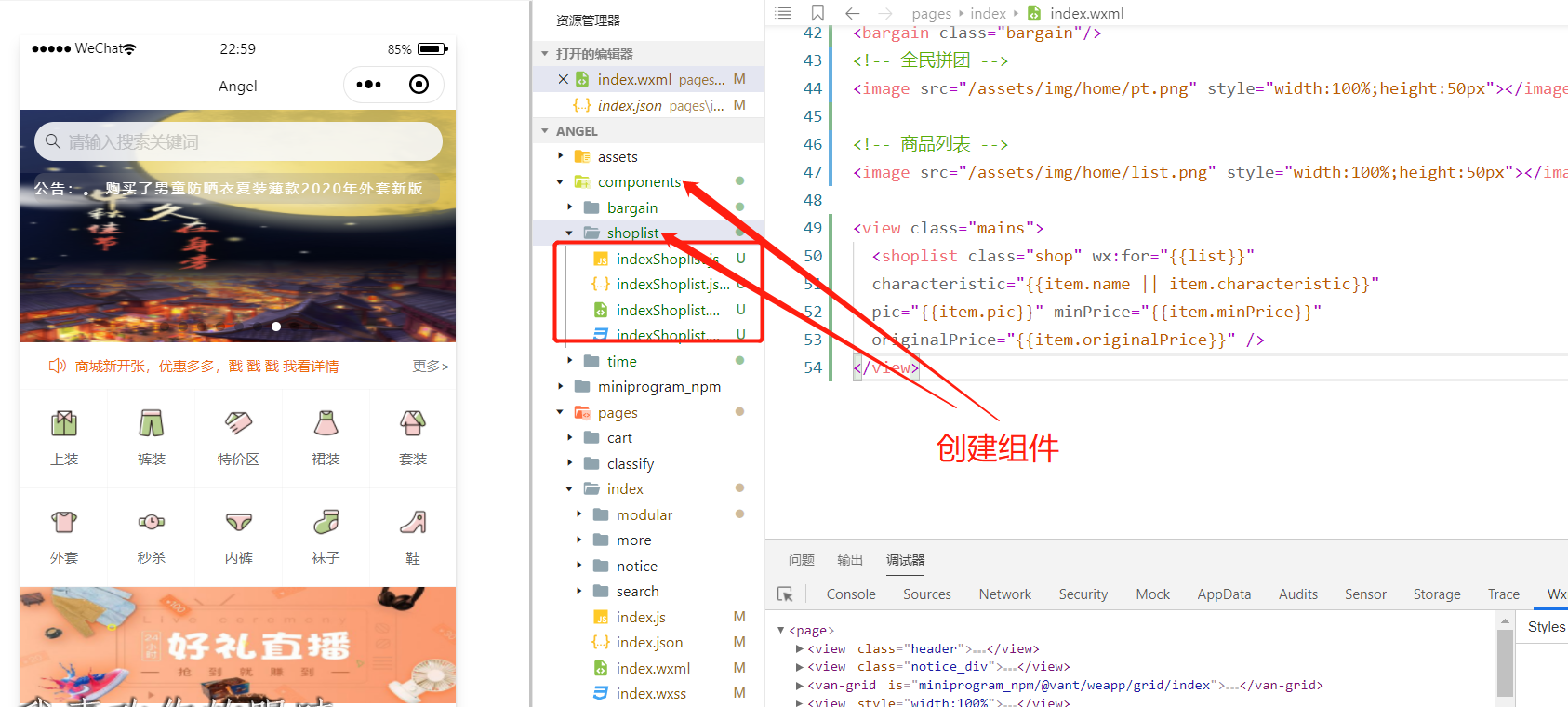Collapse the pages folder
This screenshot has width=1568, height=707.
561,412
